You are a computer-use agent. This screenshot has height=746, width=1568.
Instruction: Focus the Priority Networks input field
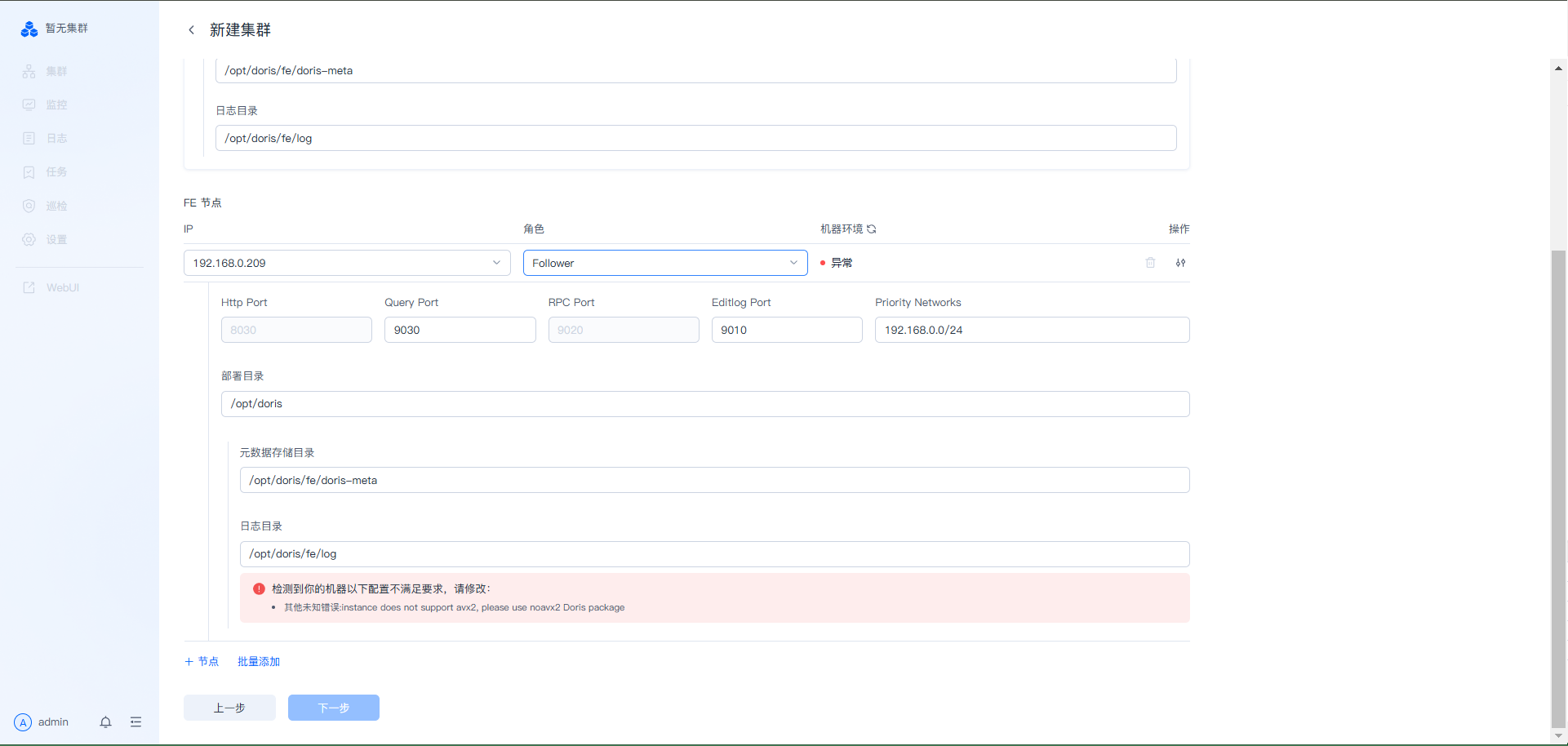(1032, 330)
